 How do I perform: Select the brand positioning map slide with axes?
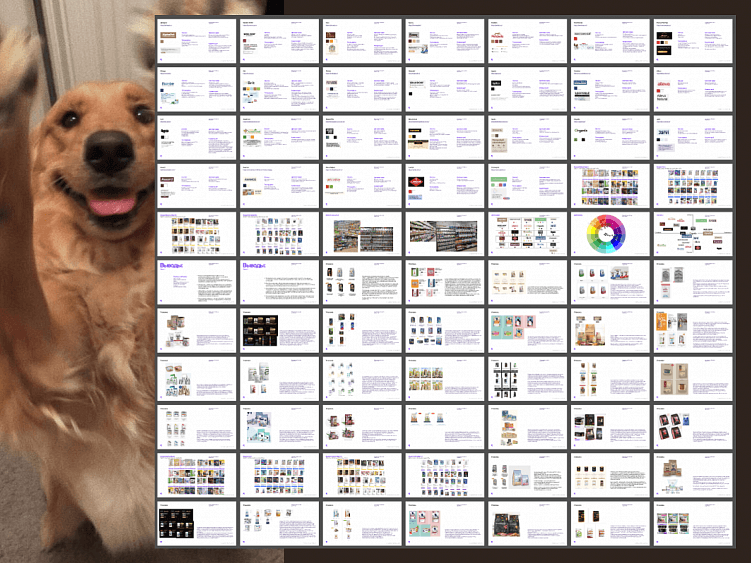[x=693, y=234]
